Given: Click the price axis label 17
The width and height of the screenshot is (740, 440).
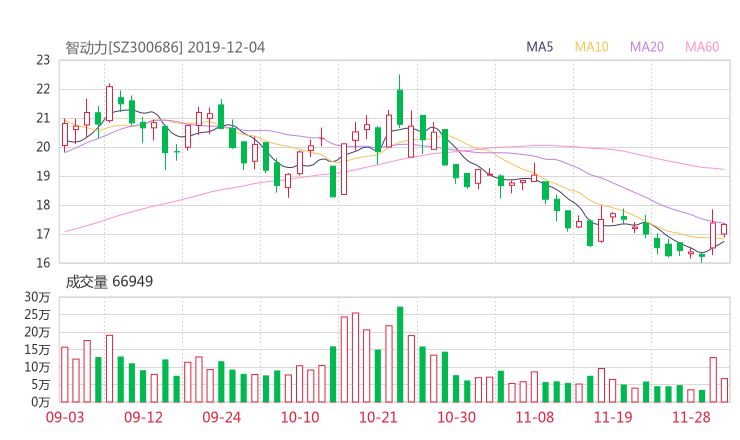Looking at the screenshot, I should tap(43, 234).
